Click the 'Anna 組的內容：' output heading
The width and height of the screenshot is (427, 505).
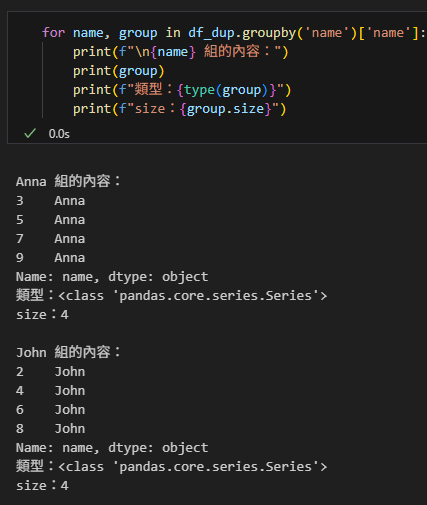tap(68, 181)
